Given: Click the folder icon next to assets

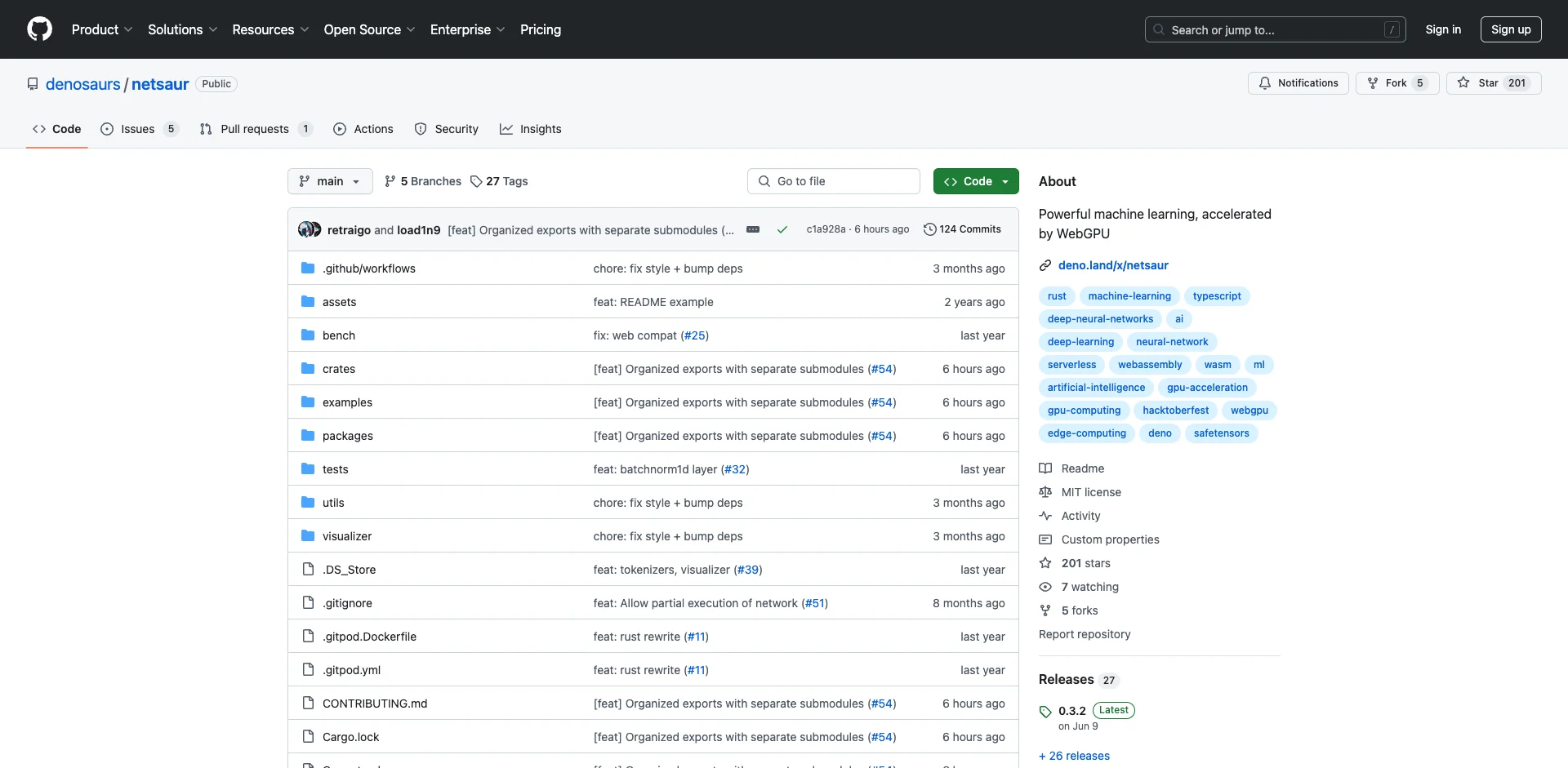Looking at the screenshot, I should click(308, 302).
